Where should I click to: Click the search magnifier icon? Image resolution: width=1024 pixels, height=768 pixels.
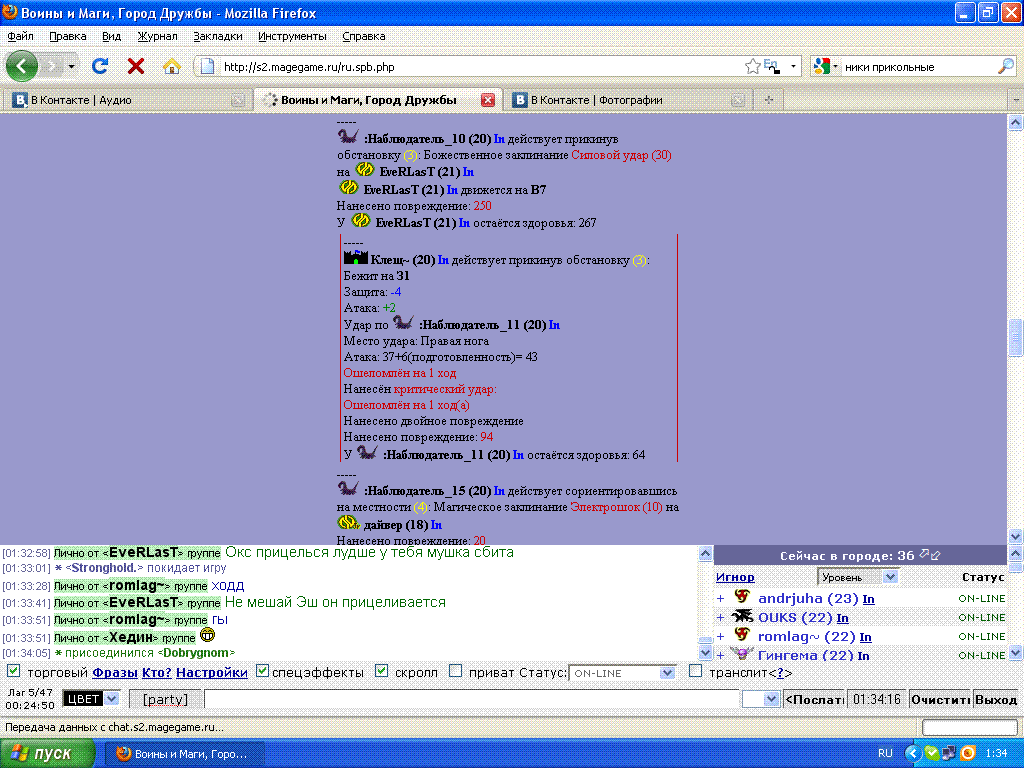click(x=1006, y=67)
